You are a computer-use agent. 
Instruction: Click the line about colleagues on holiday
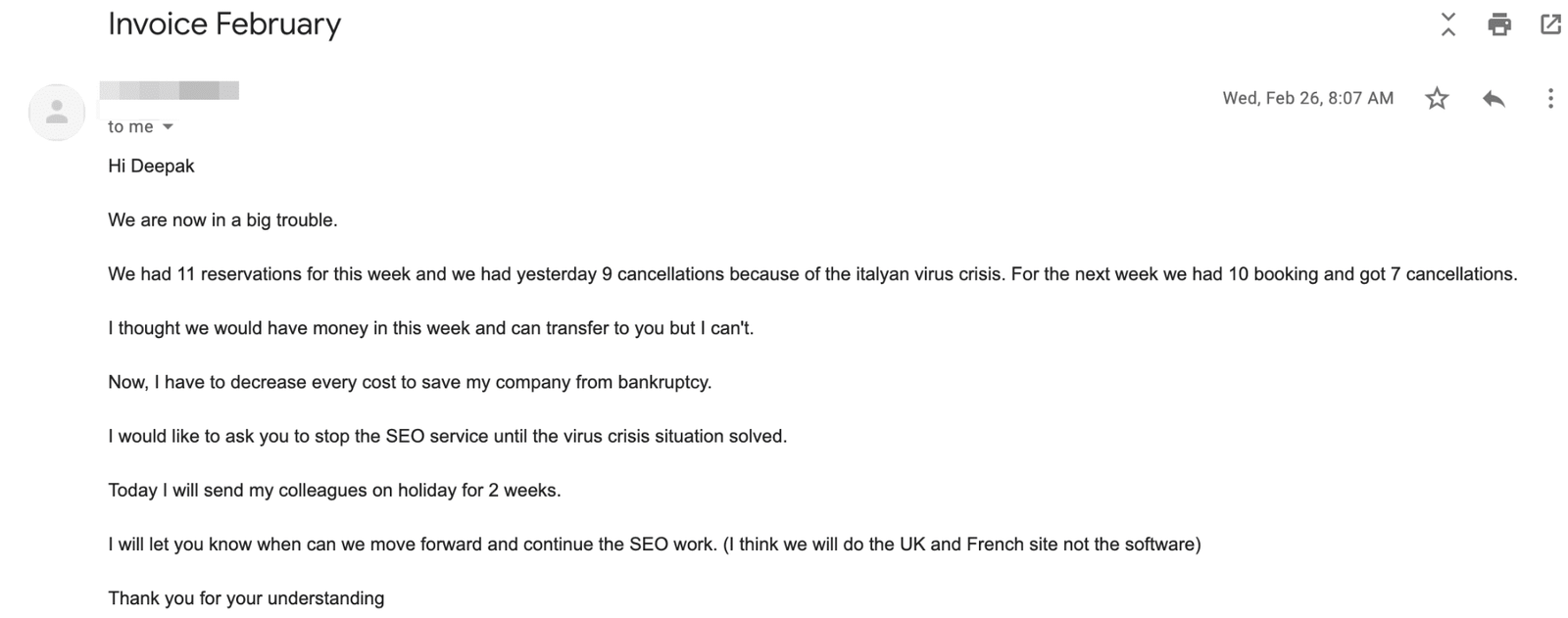coord(334,490)
